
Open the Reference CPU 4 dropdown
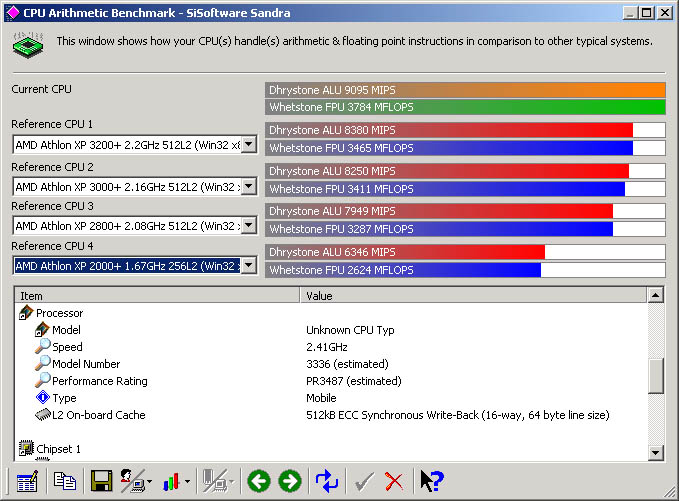(x=248, y=266)
